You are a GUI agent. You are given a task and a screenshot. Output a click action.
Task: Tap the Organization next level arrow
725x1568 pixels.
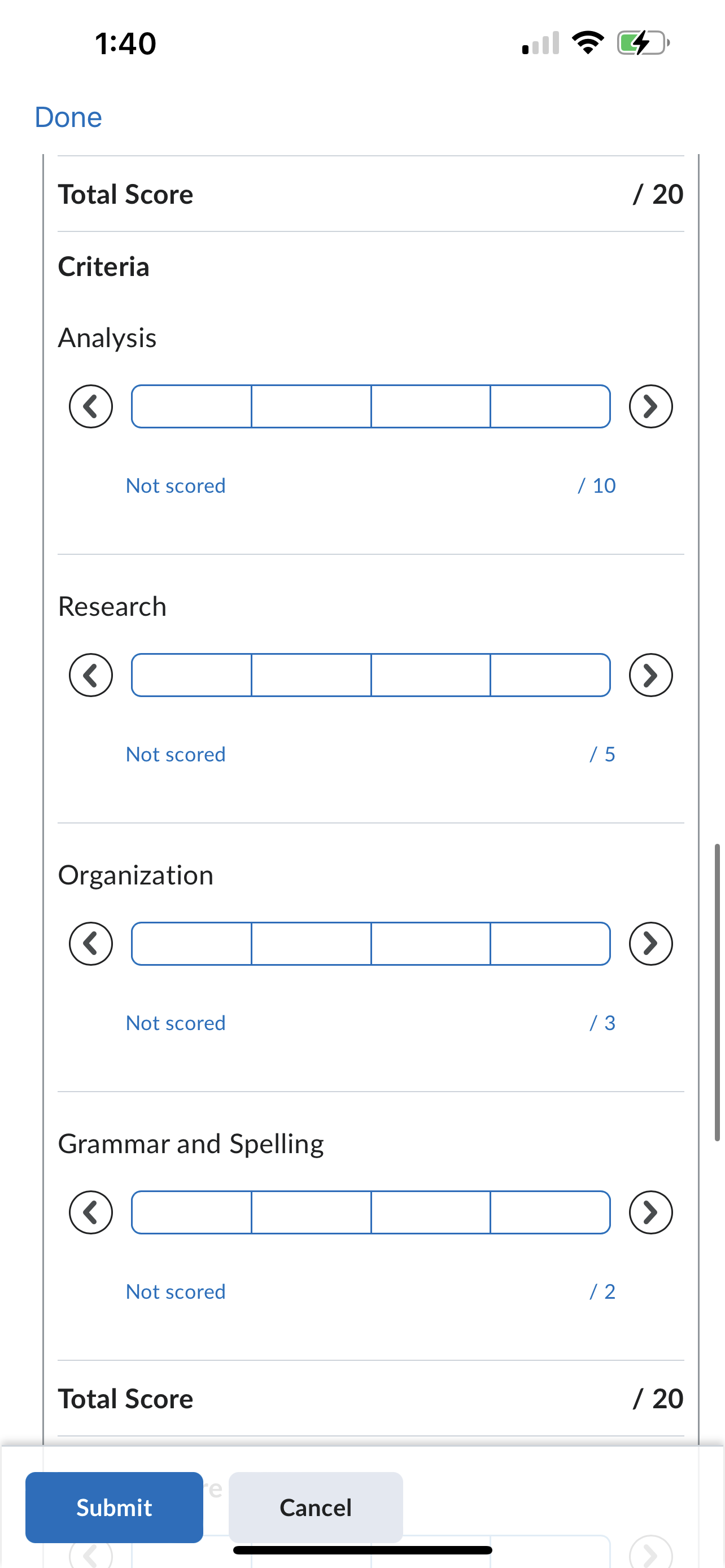pyautogui.click(x=650, y=944)
